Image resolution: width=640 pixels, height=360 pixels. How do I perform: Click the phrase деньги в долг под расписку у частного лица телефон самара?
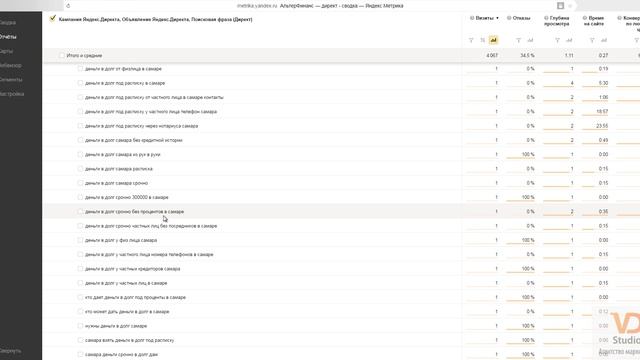[151, 111]
